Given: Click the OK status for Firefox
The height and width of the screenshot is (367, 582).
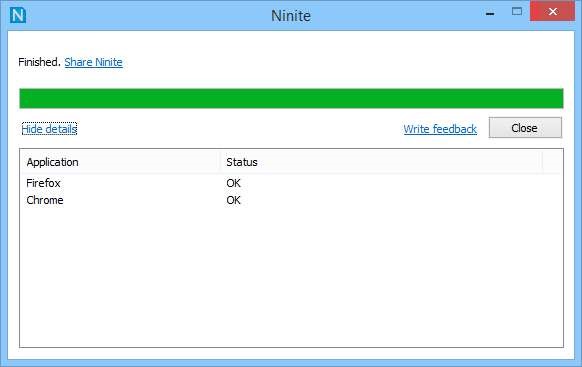Looking at the screenshot, I should [233, 183].
